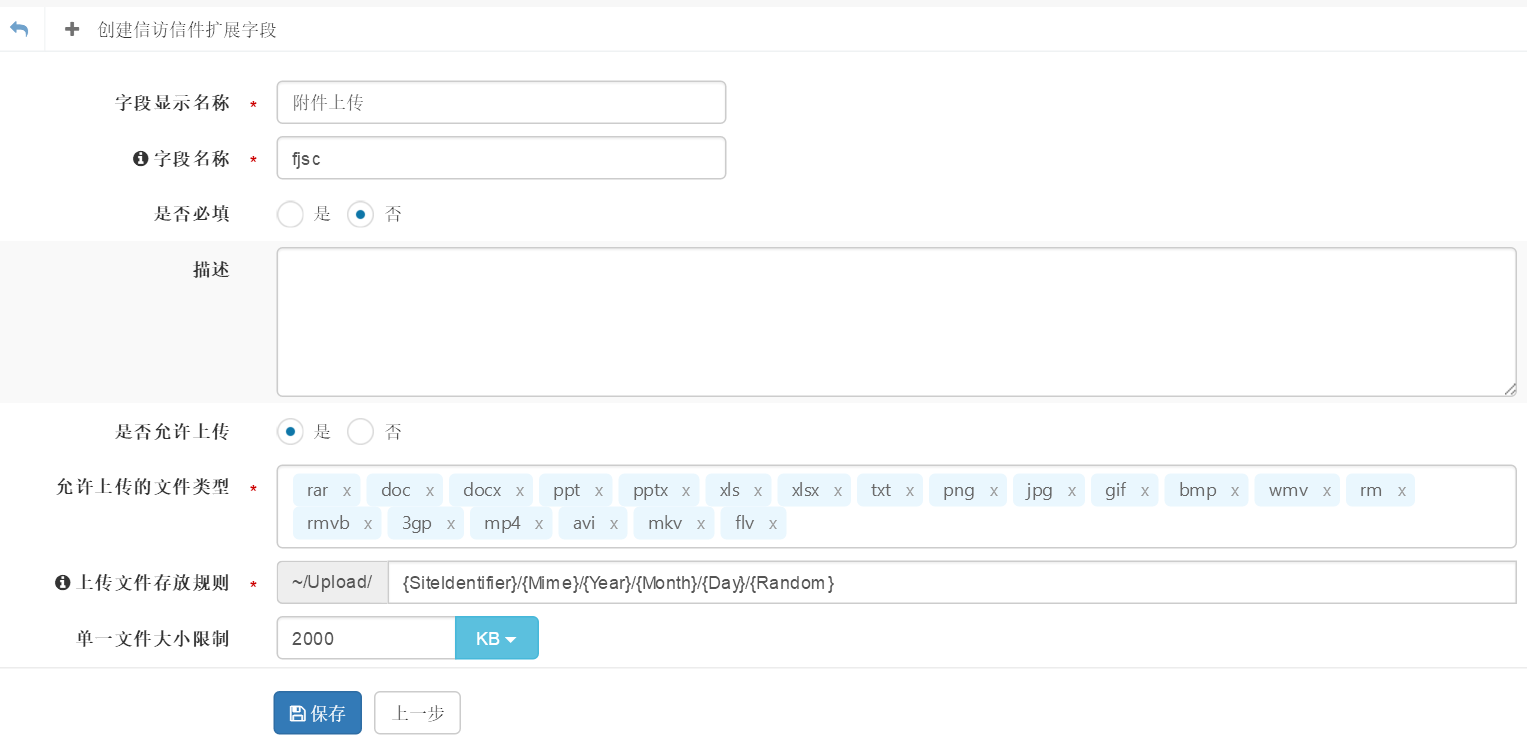Select 是 for 是否必填
The width and height of the screenshot is (1527, 744).
pyautogui.click(x=290, y=214)
